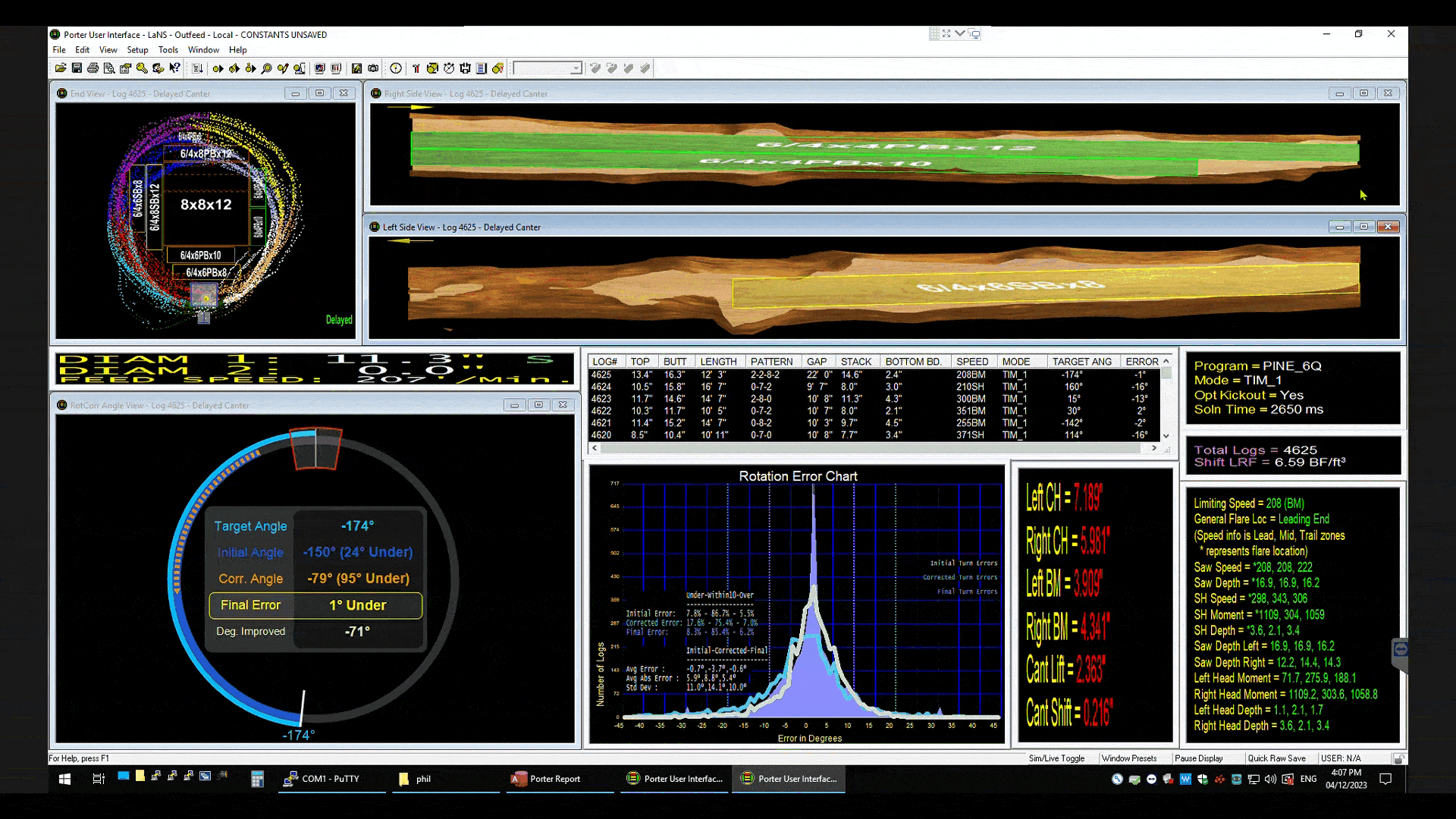Open Task View on the taskbar

(x=99, y=779)
